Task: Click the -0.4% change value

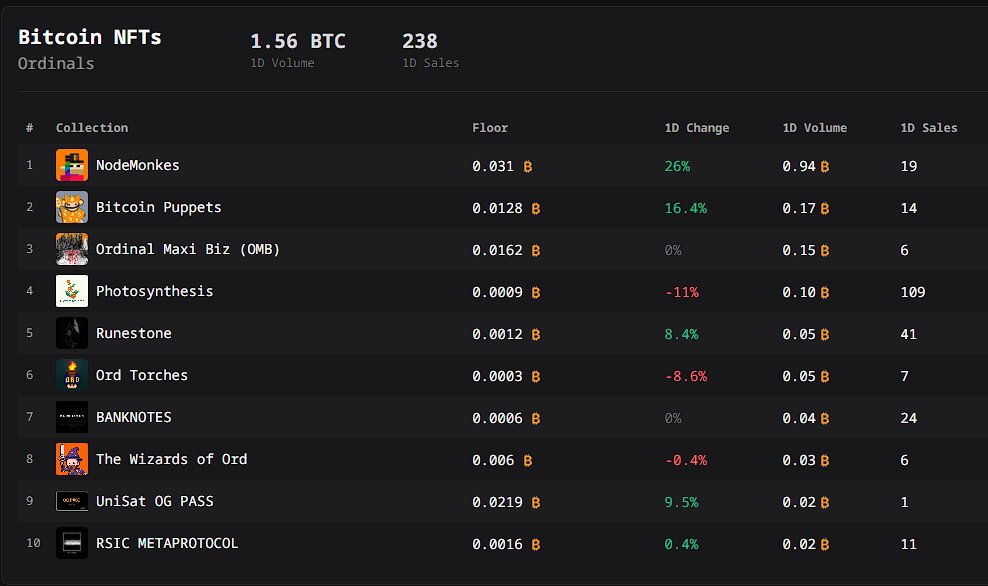Action: coord(686,461)
